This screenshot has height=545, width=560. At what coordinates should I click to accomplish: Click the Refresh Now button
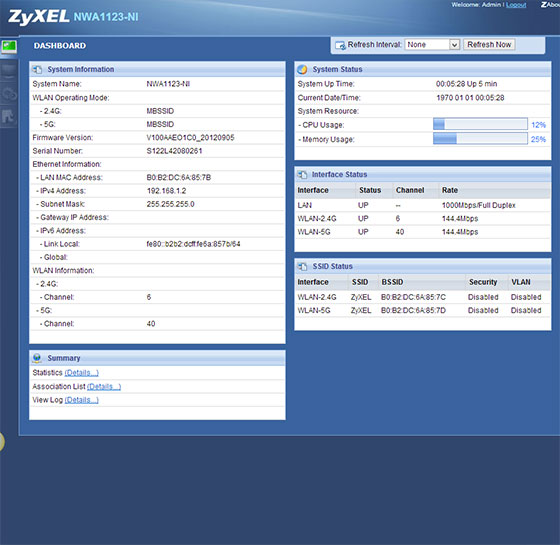coord(489,45)
